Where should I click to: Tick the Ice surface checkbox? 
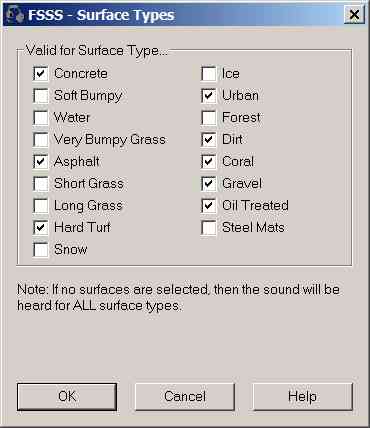coord(209,74)
